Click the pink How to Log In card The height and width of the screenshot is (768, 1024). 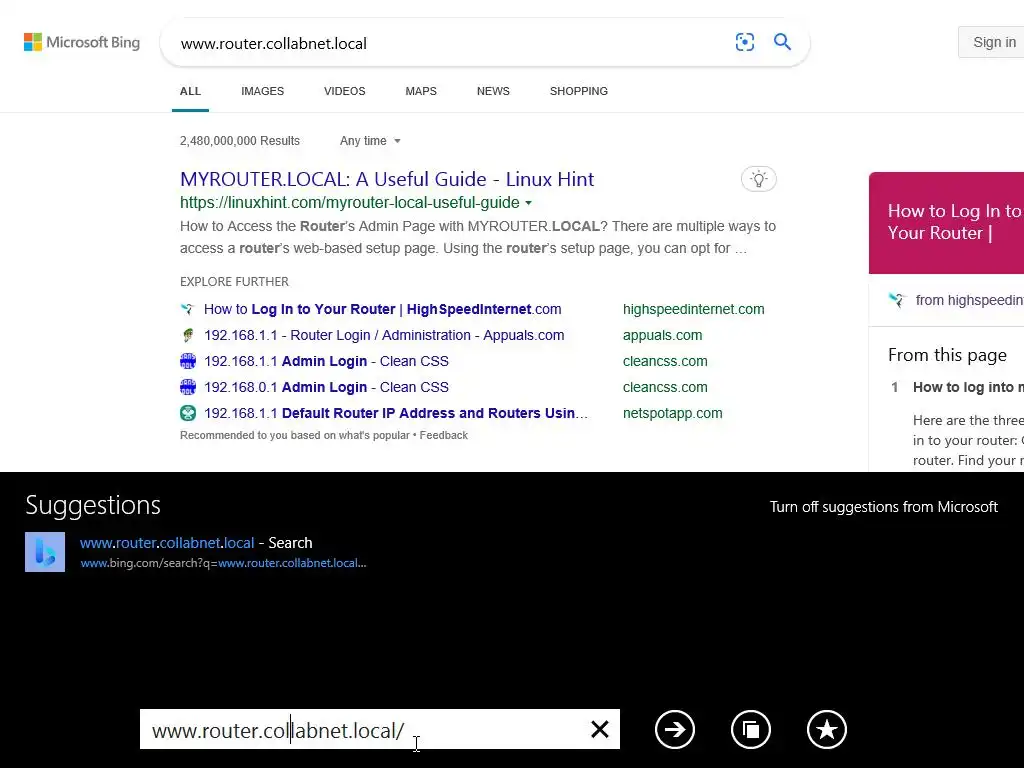point(946,223)
